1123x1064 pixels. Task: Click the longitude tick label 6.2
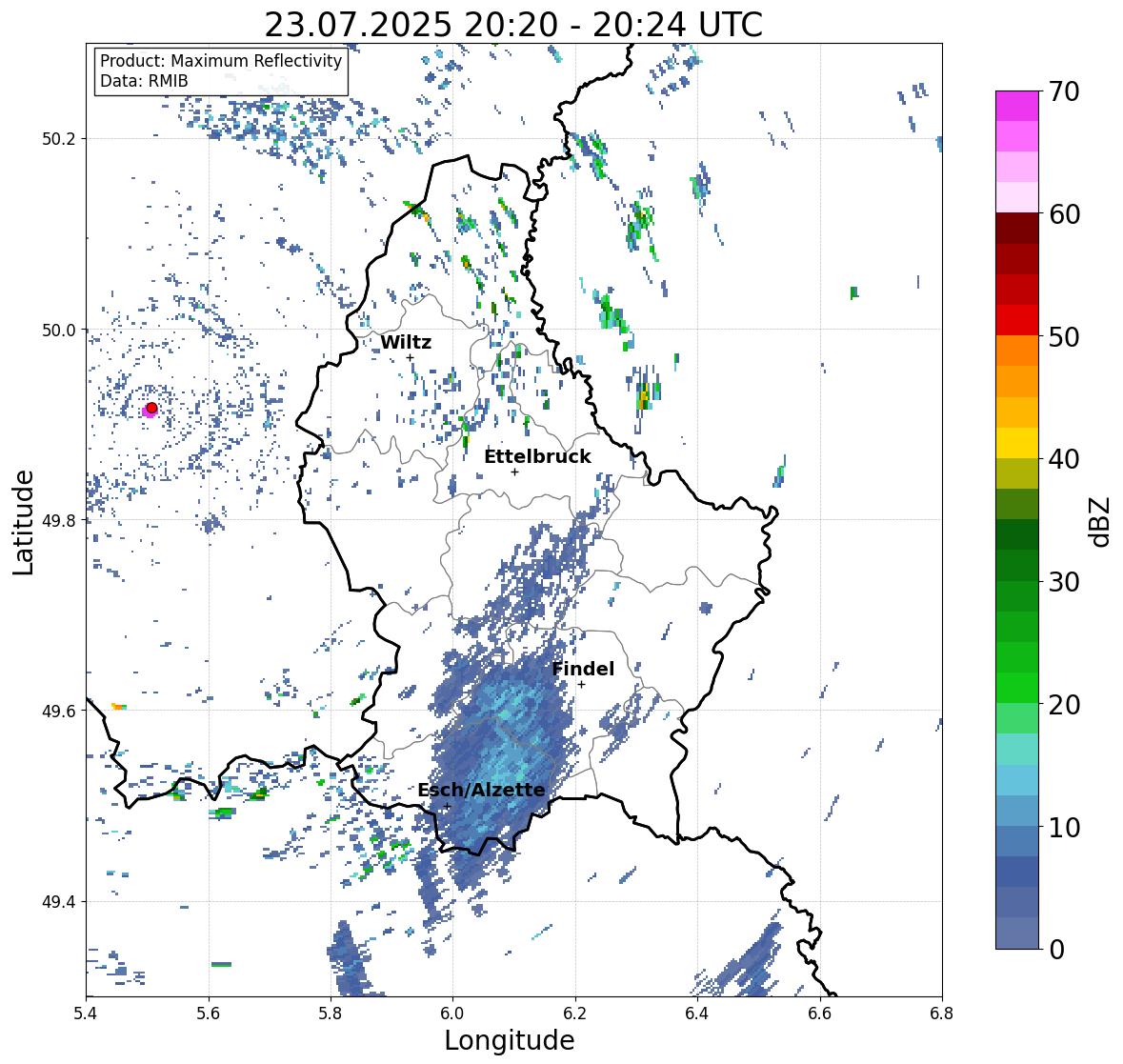click(x=575, y=1013)
